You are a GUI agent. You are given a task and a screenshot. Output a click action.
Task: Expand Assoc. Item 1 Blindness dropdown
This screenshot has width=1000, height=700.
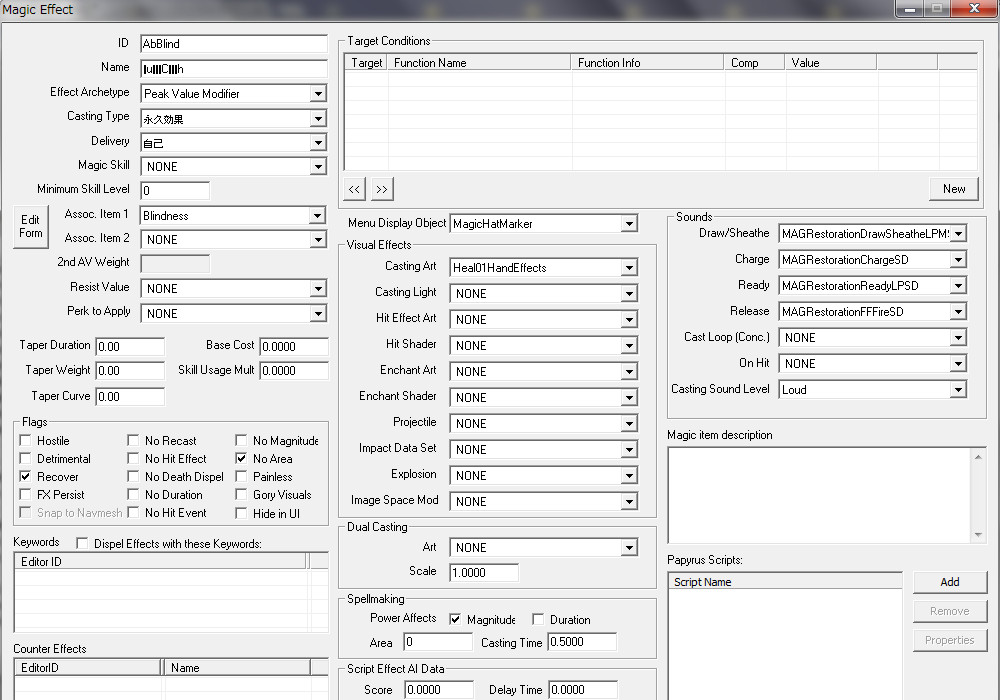tap(318, 215)
